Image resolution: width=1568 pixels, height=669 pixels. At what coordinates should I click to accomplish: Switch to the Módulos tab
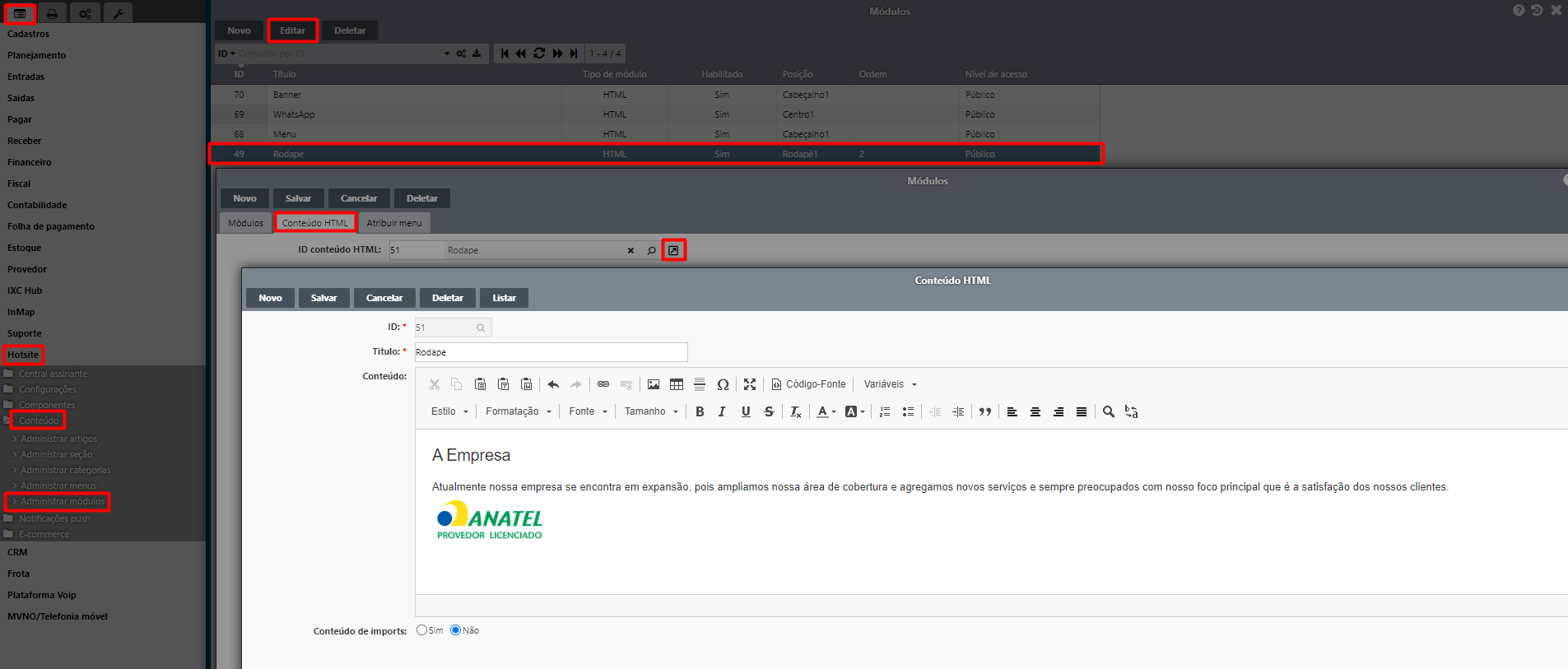coord(245,223)
